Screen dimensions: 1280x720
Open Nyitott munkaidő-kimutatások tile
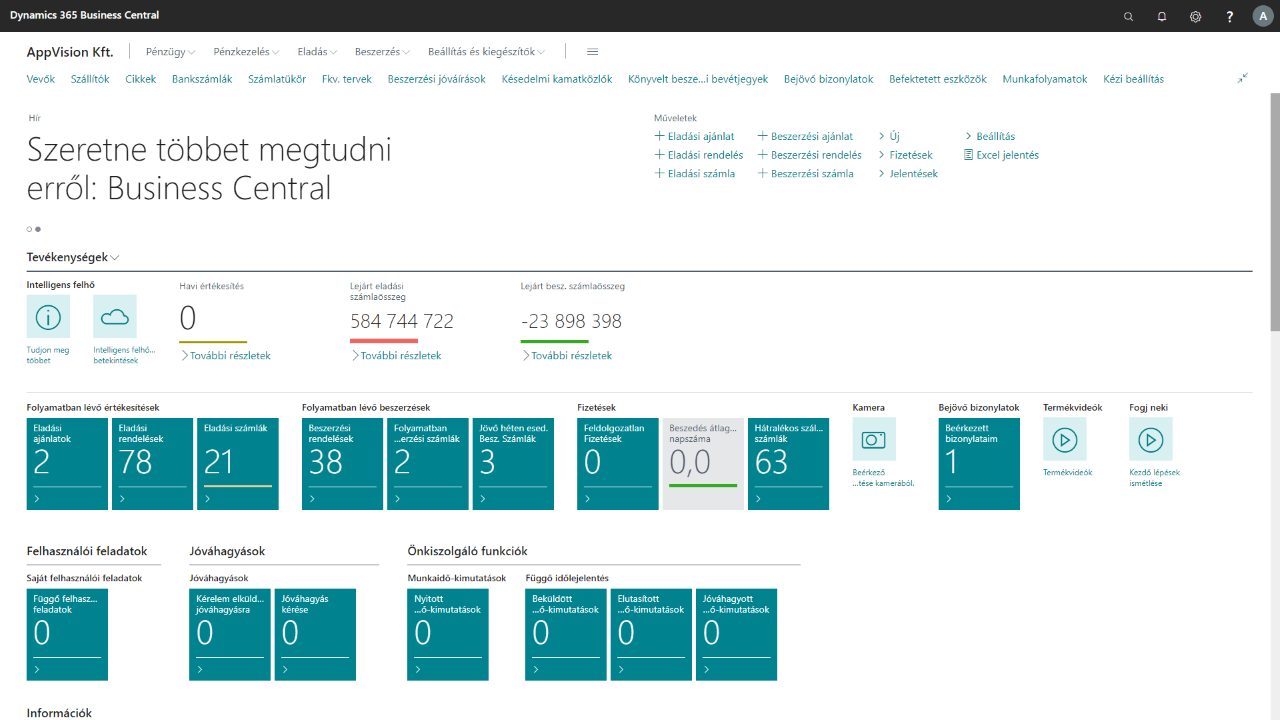(448, 635)
